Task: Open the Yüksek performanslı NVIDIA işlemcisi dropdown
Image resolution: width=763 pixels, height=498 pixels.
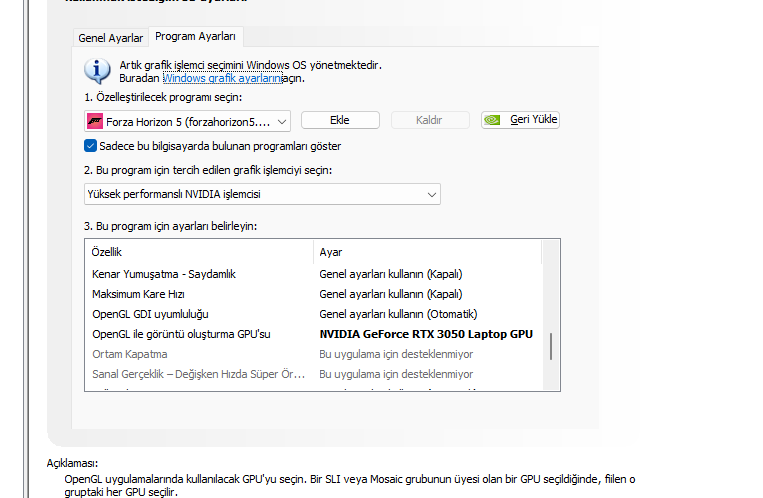Action: (x=262, y=194)
